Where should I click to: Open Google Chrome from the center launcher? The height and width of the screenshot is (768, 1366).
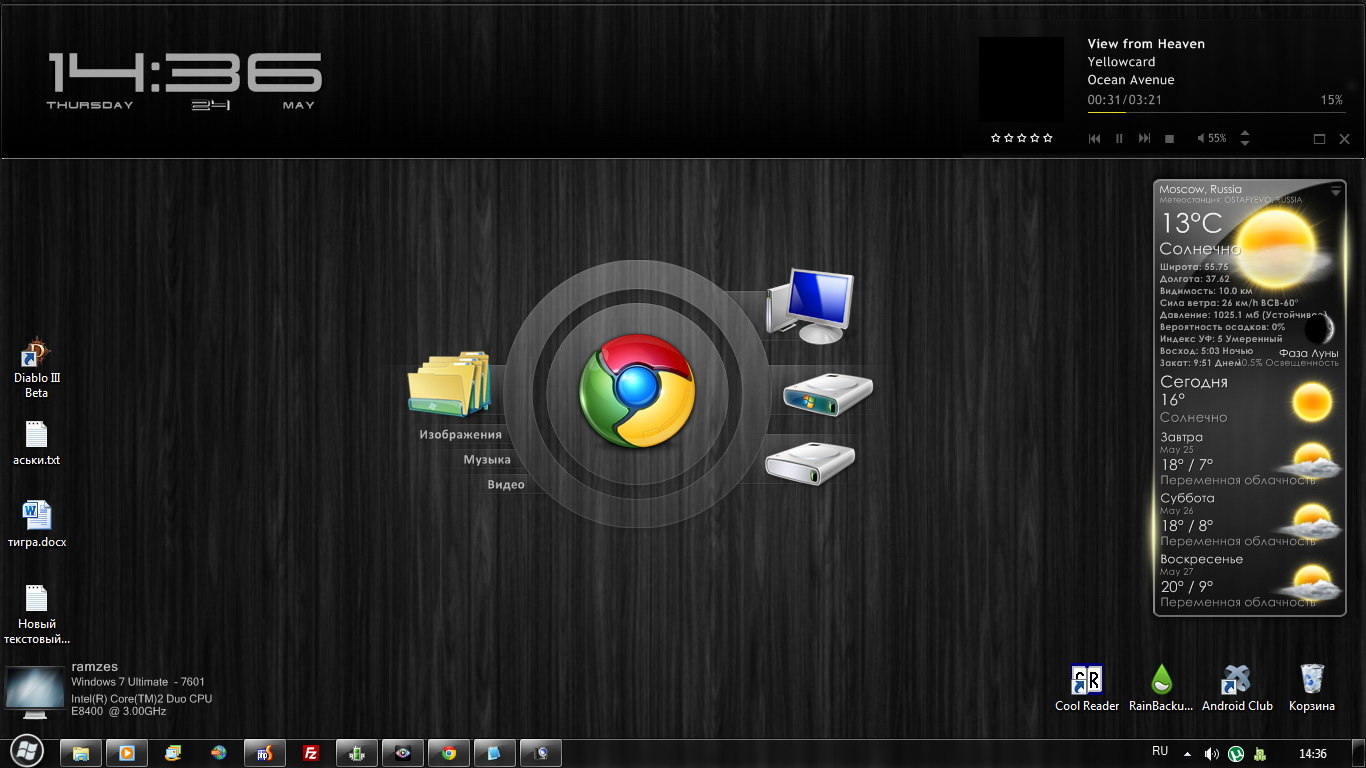637,390
